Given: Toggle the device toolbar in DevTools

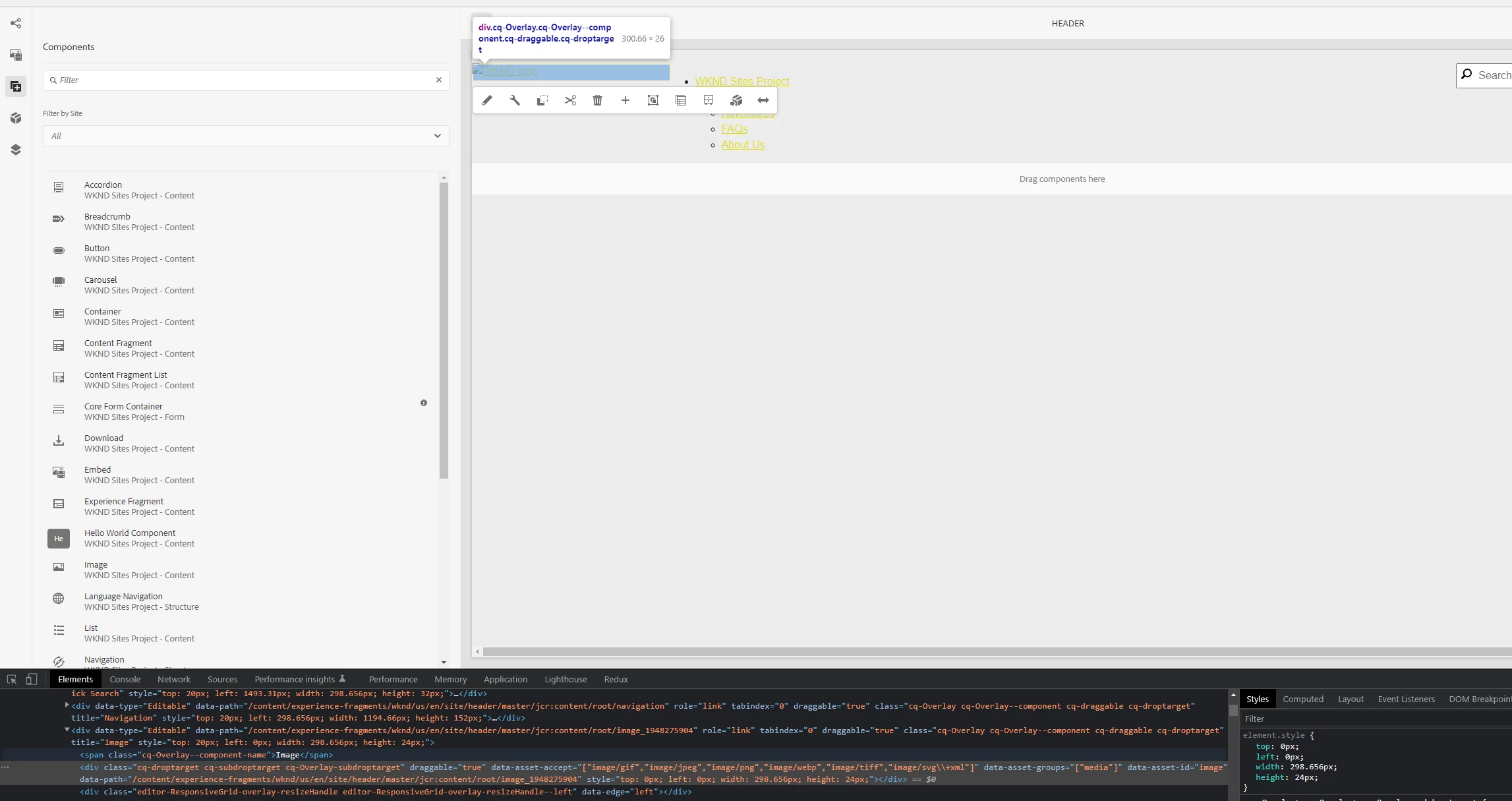Looking at the screenshot, I should 31,679.
